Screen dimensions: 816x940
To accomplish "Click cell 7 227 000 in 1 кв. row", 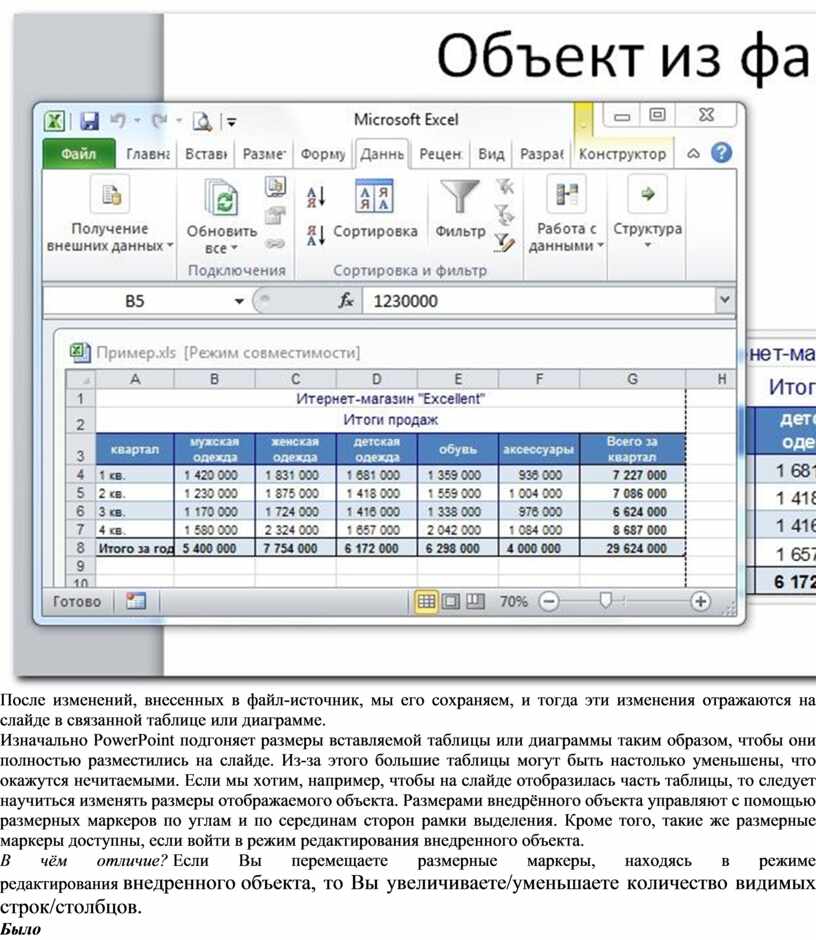I will (632, 475).
